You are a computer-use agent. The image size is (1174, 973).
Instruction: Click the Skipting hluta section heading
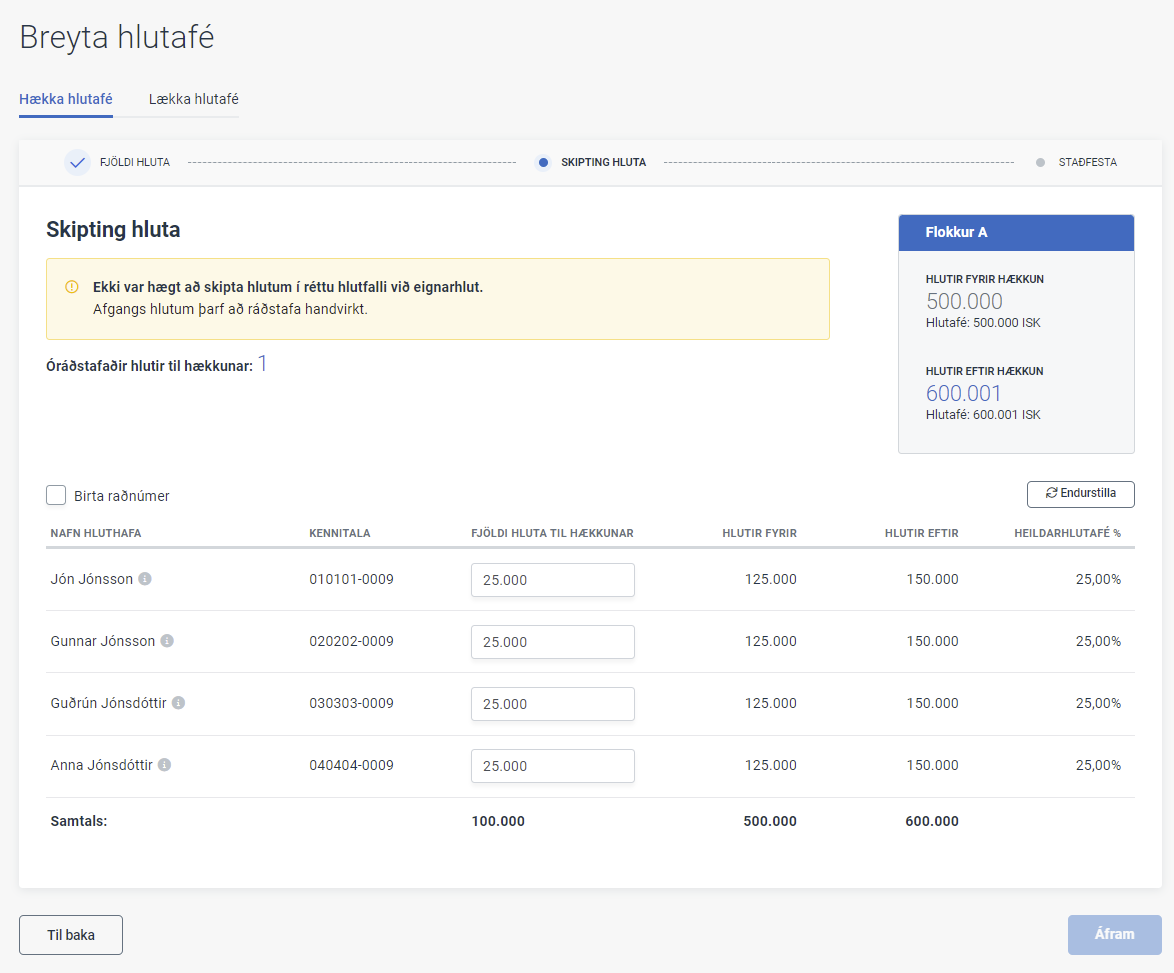click(113, 229)
